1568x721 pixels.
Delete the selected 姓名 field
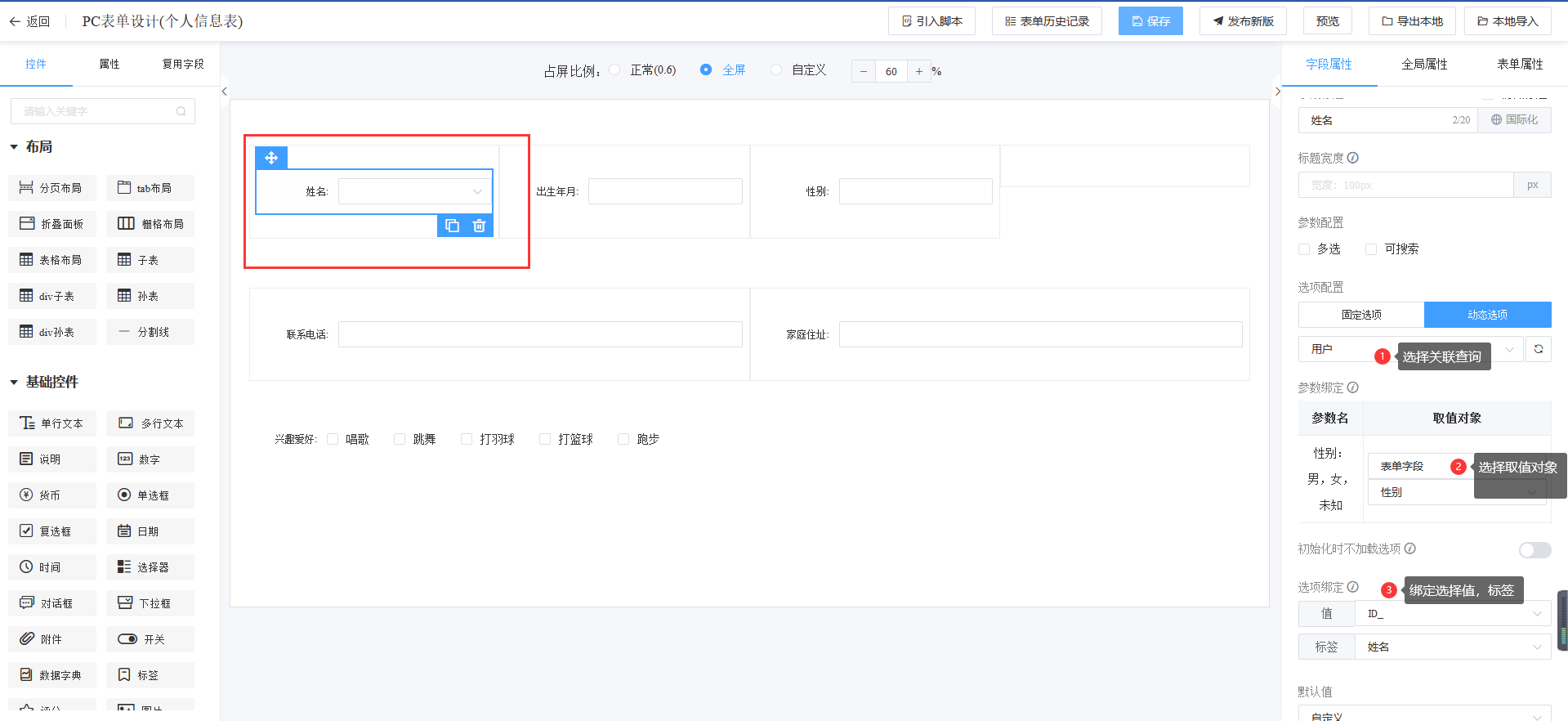tap(480, 226)
